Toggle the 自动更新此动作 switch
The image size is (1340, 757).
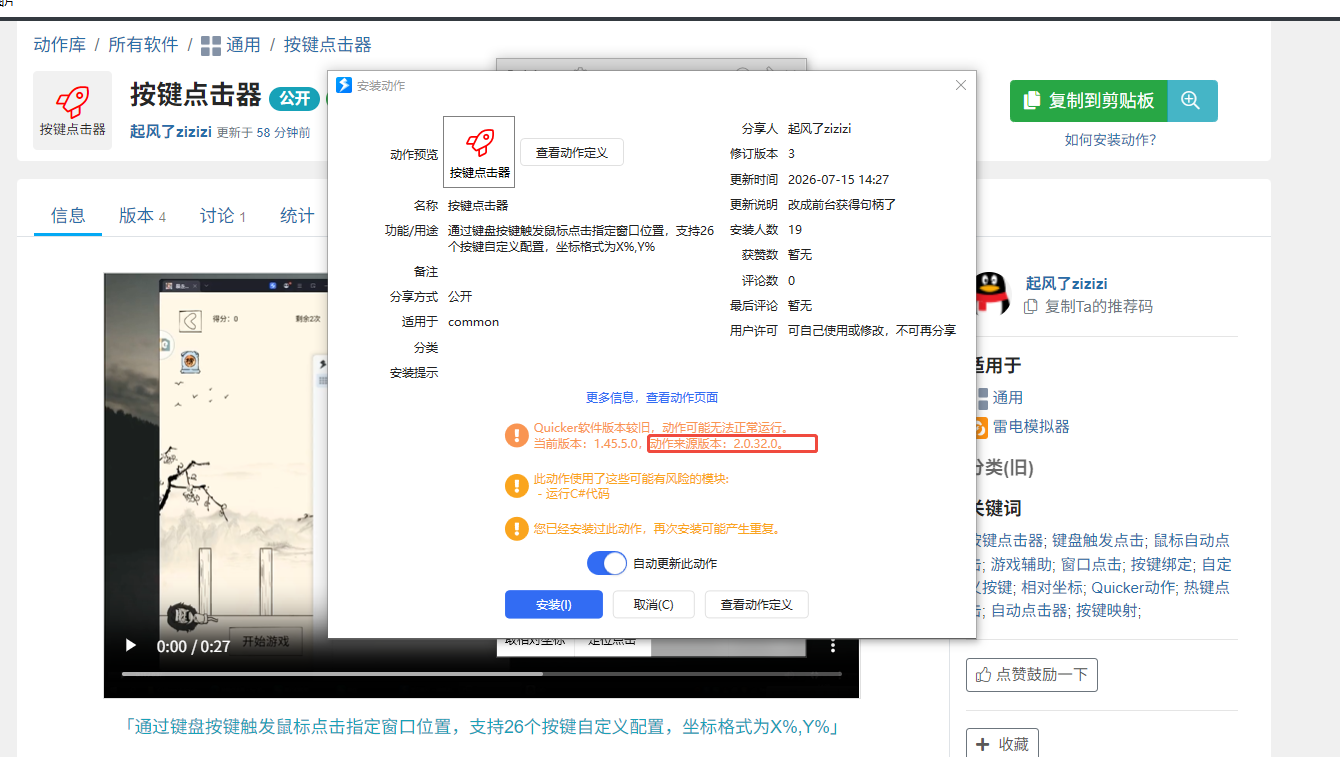tap(607, 564)
